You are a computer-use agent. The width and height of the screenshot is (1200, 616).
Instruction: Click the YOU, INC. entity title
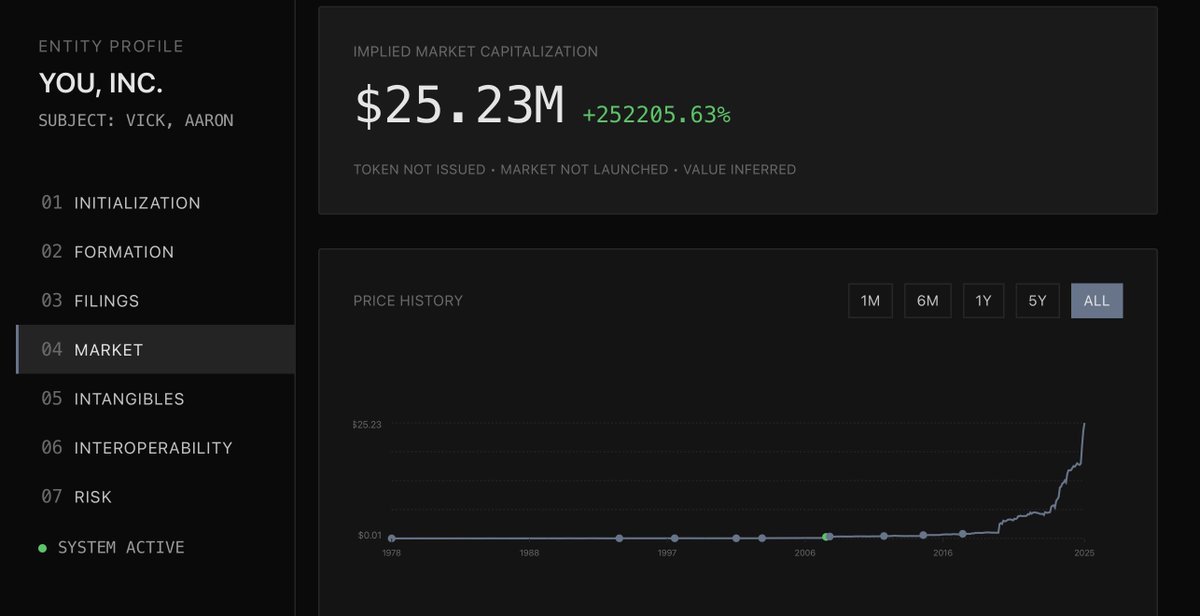tap(100, 84)
